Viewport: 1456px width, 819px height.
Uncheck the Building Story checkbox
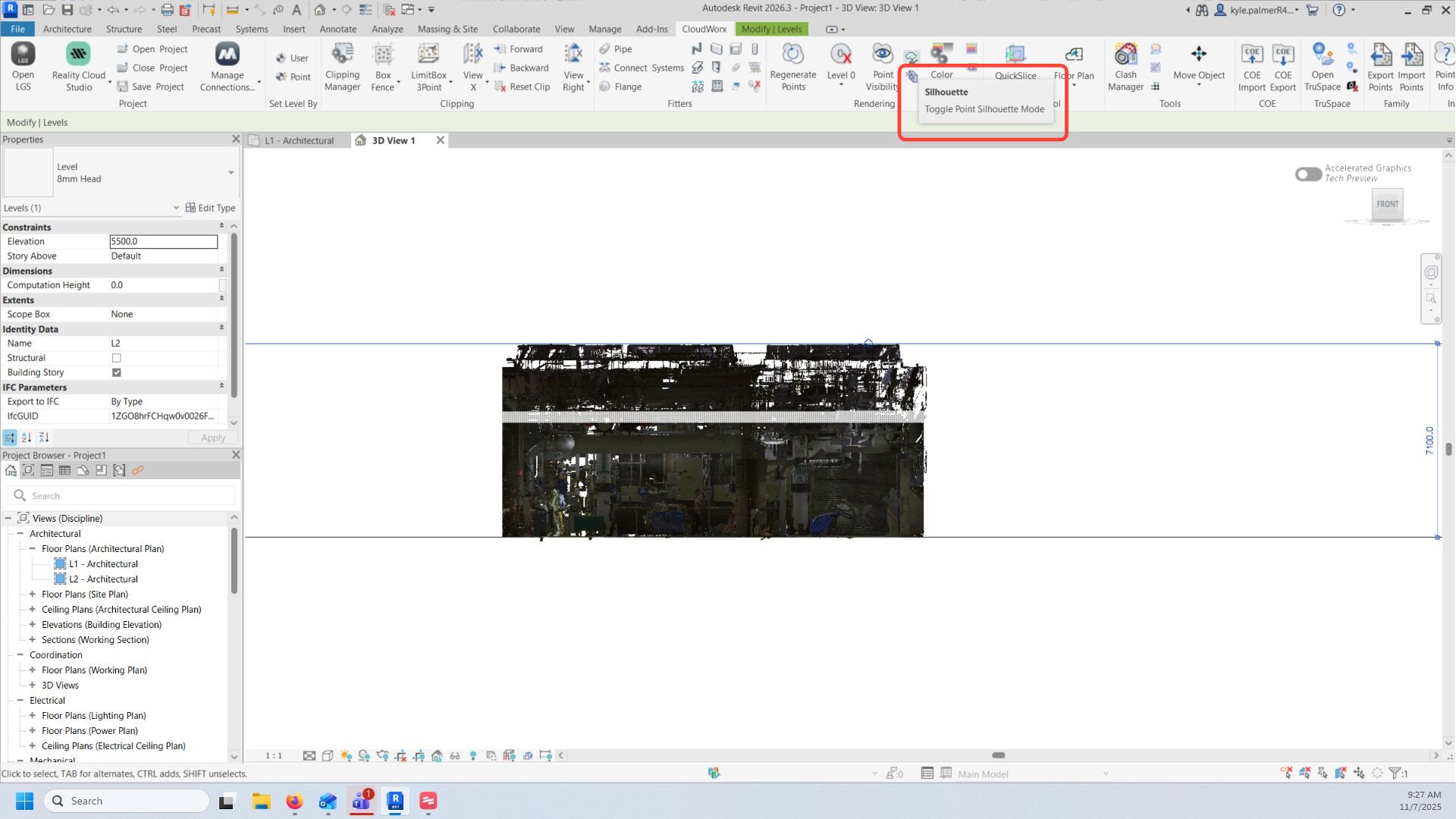pos(116,372)
